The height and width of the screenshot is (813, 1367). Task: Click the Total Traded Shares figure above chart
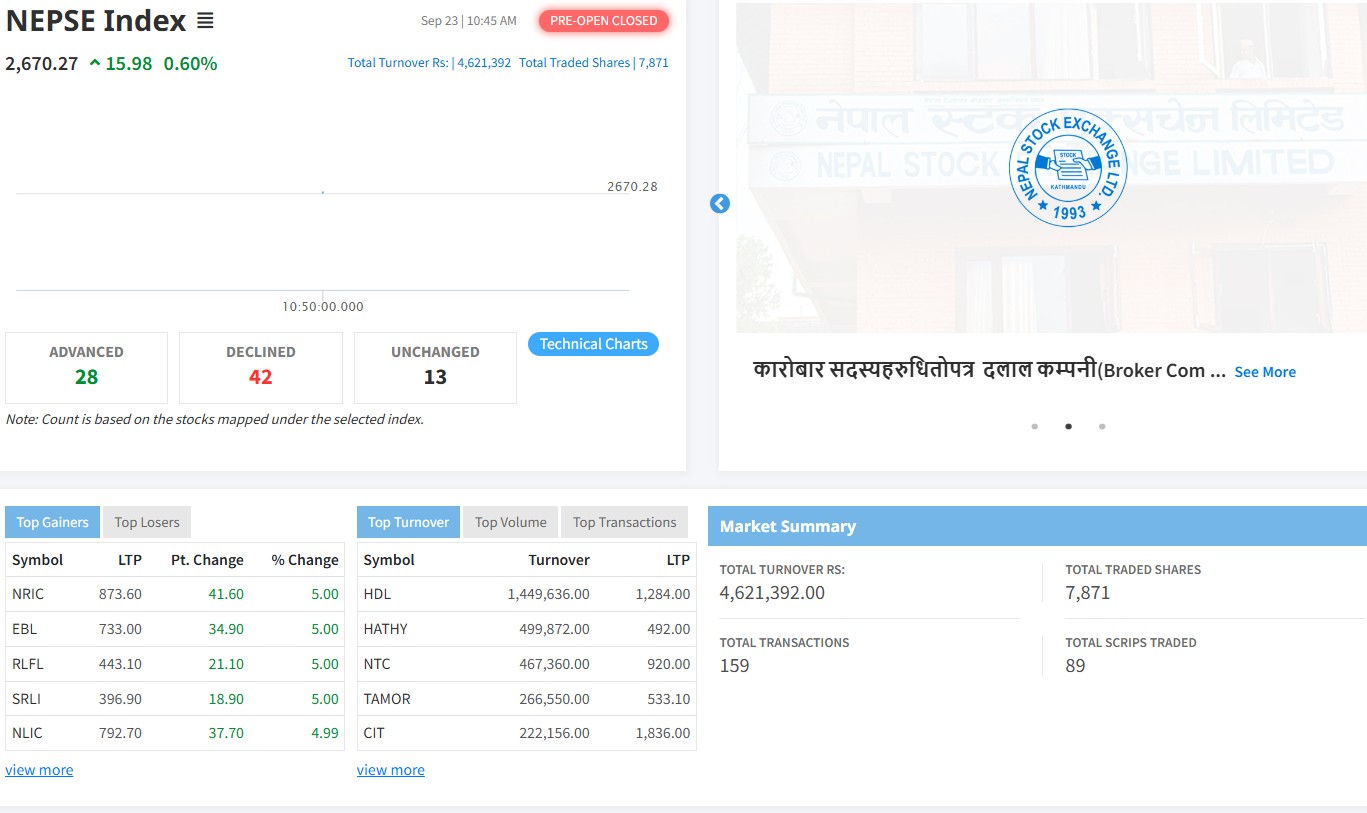pyautogui.click(x=594, y=62)
